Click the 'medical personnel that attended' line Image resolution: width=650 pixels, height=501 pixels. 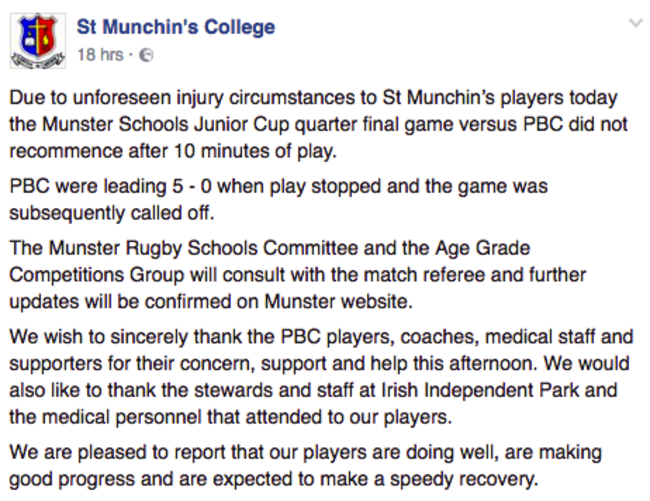(230, 417)
